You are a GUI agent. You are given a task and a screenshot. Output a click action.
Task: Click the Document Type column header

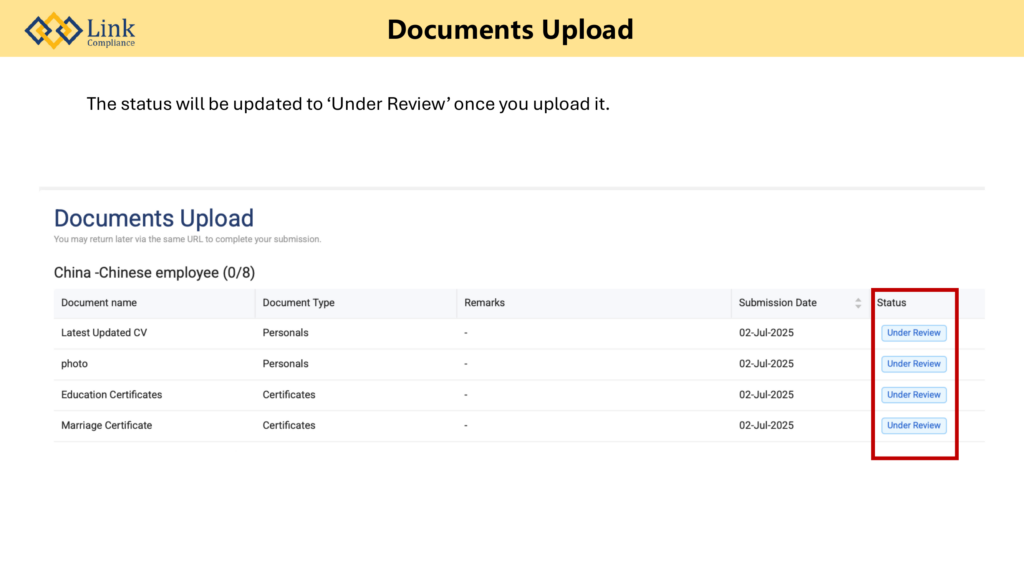(298, 303)
